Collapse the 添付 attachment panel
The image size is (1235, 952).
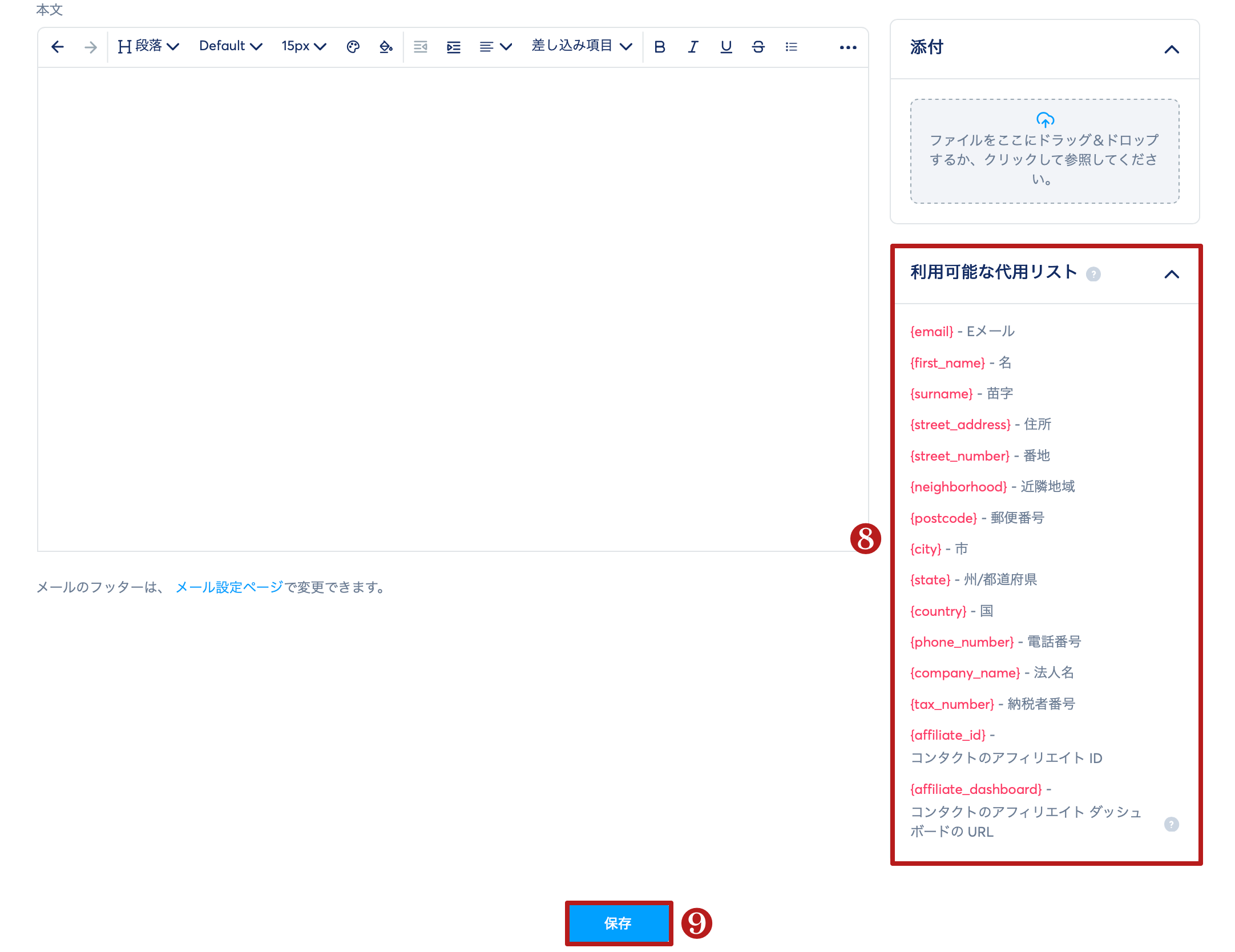(1172, 50)
